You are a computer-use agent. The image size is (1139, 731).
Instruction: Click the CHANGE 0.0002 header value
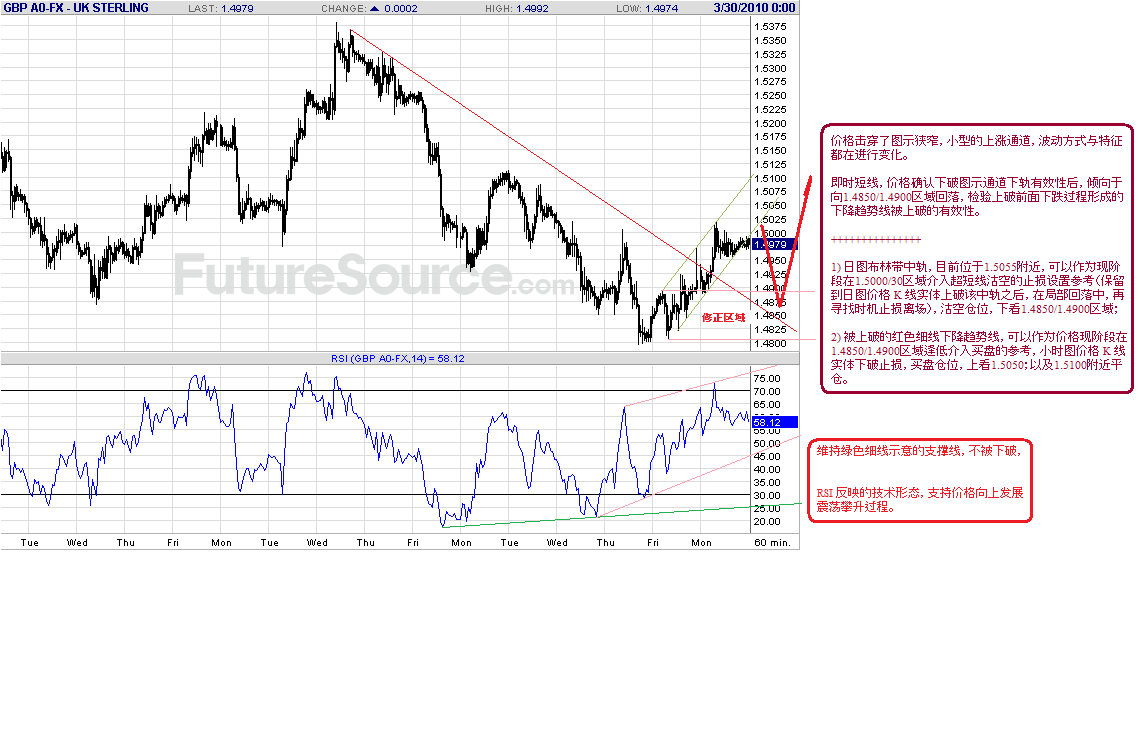point(370,9)
